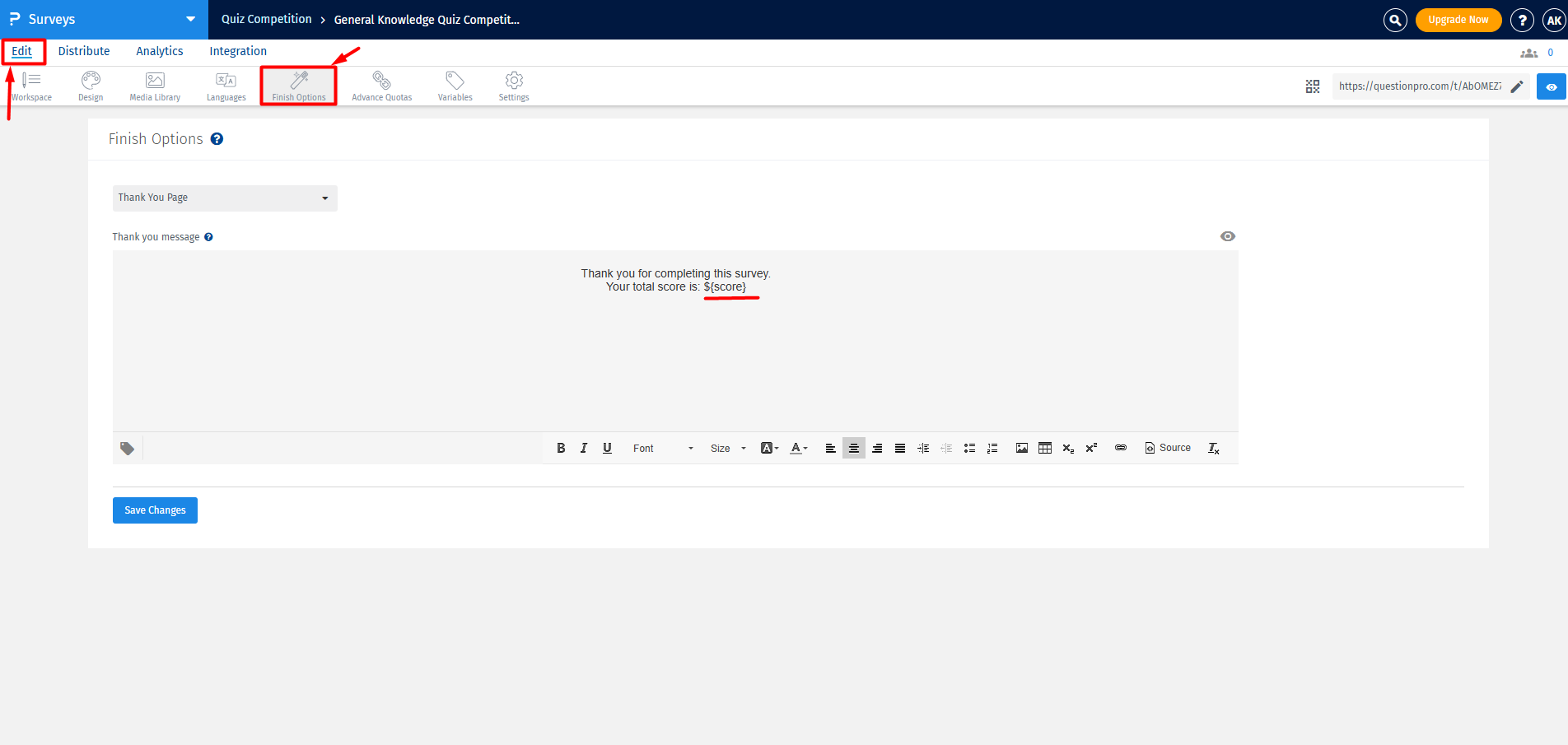Open the Thank You Page dropdown

pyautogui.click(x=224, y=198)
